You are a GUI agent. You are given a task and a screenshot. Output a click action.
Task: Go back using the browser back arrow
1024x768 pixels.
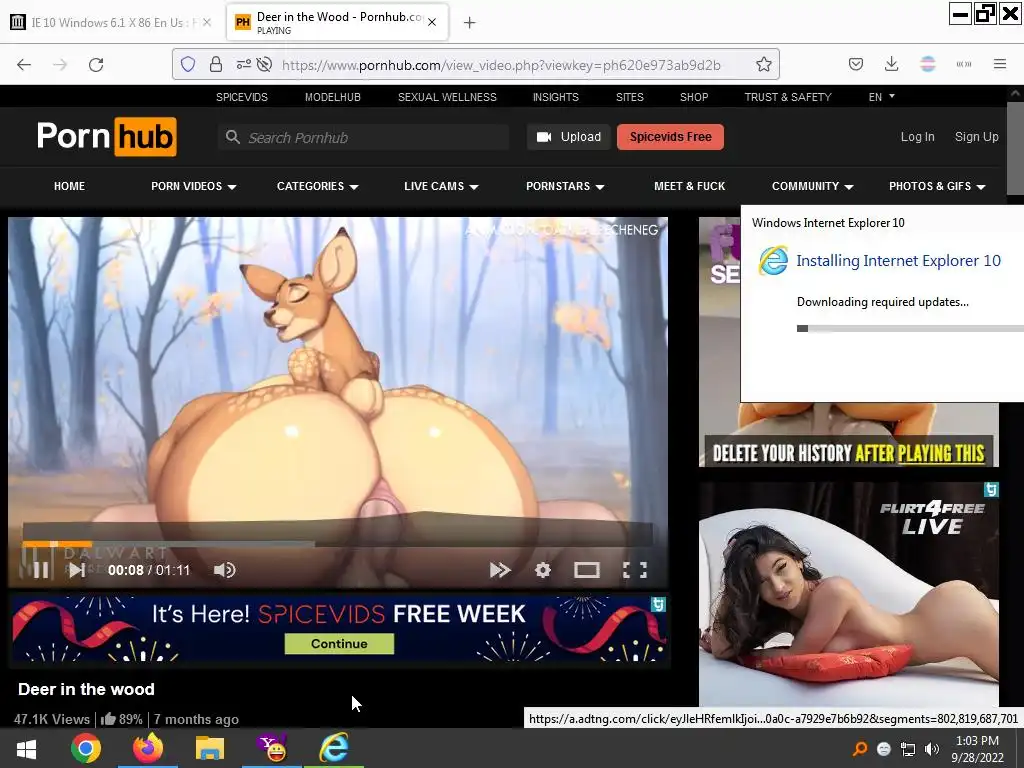point(24,64)
